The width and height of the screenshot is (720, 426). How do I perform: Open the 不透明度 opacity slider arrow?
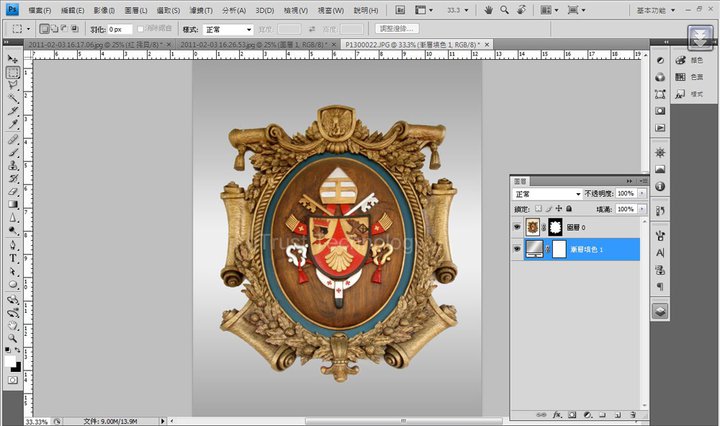642,194
